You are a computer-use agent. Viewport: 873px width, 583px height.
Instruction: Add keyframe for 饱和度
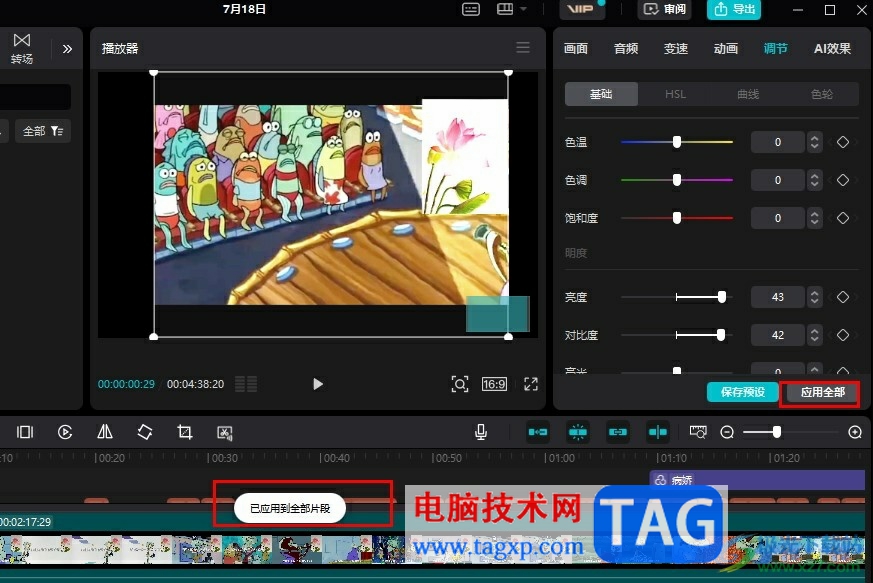coord(843,218)
